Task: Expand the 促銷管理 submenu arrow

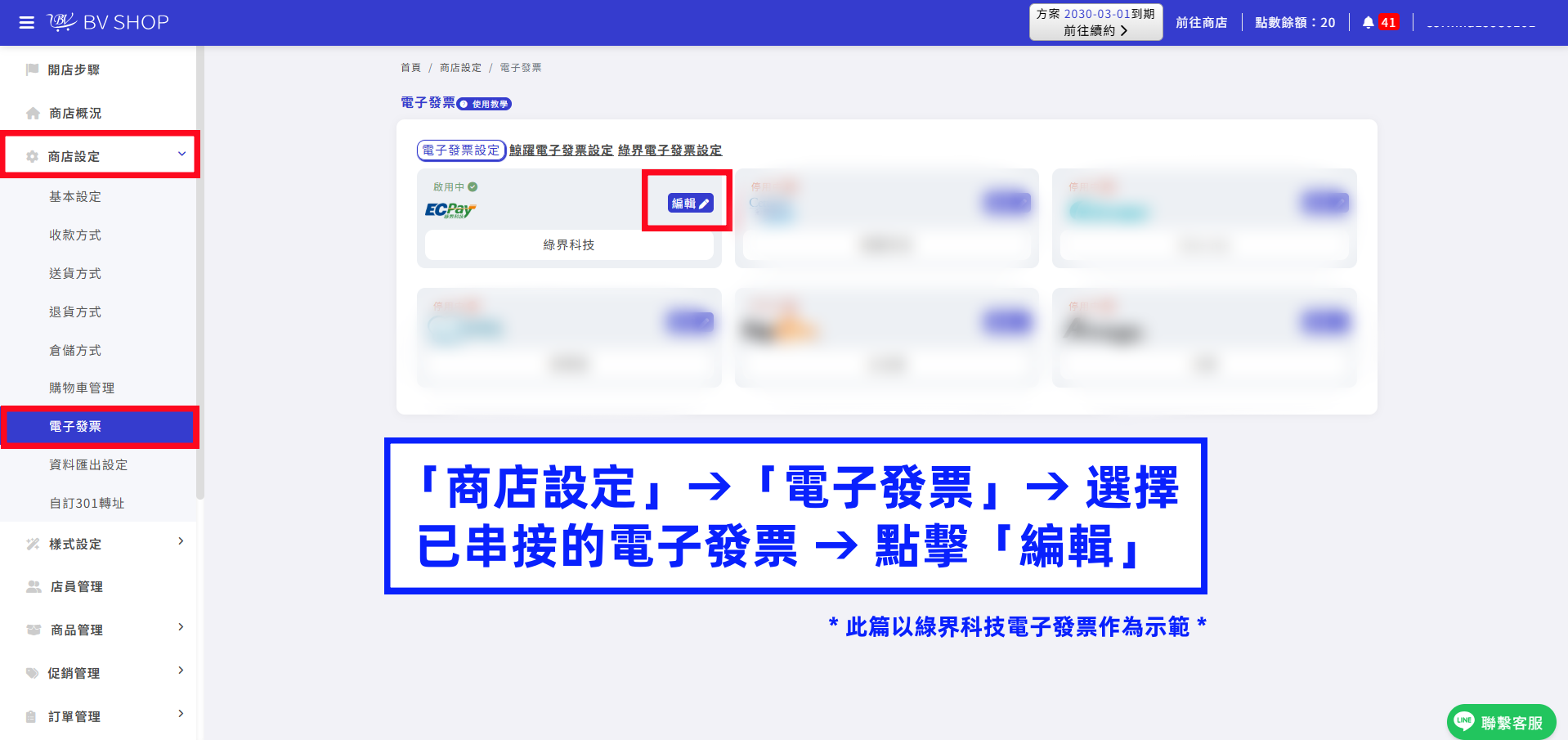Action: click(181, 670)
